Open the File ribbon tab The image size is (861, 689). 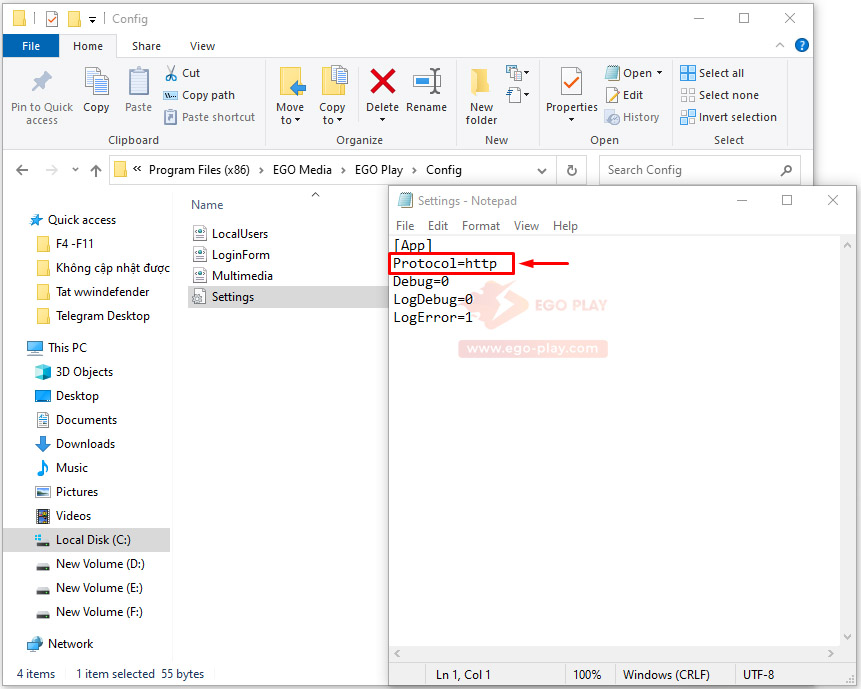click(x=31, y=46)
